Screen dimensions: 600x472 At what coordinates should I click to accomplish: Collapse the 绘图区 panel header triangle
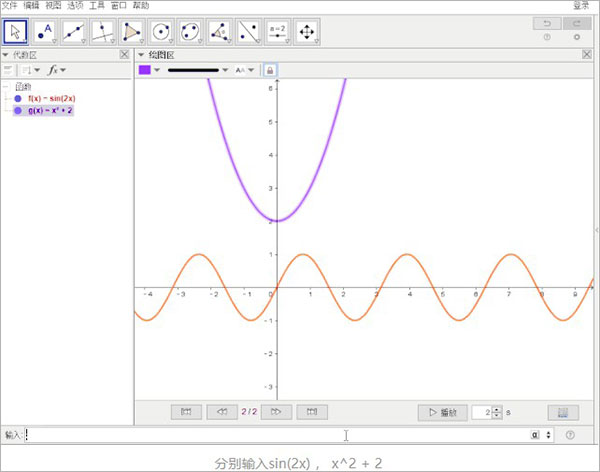[141, 55]
